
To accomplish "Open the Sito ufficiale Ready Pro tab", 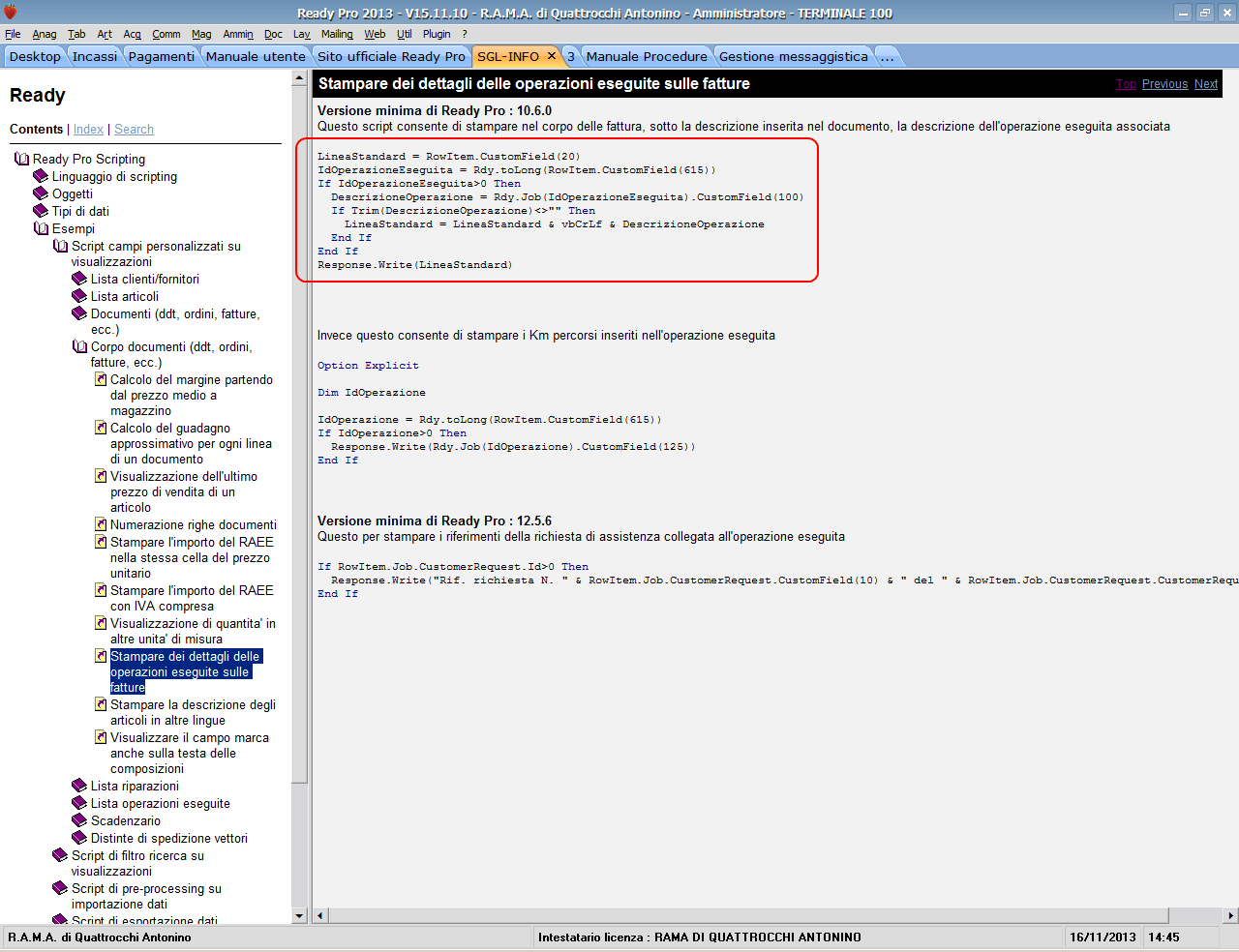I will 391,56.
